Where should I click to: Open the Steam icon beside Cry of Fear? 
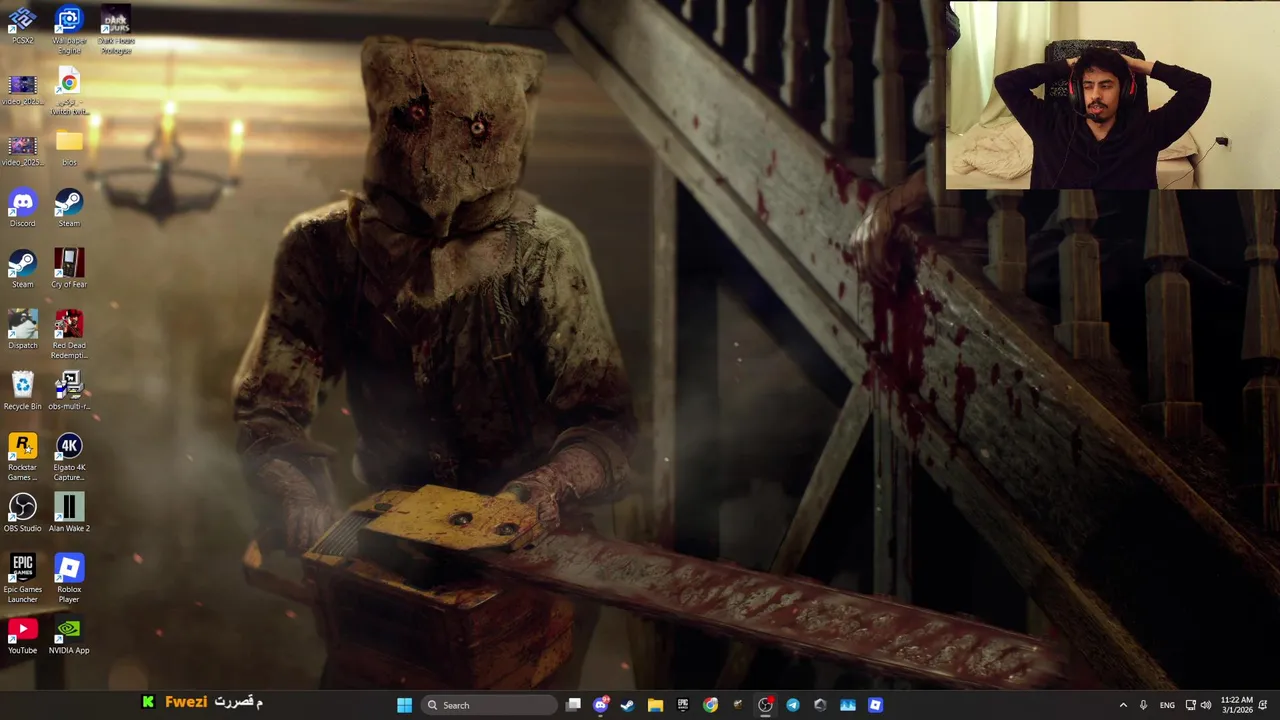tap(22, 270)
